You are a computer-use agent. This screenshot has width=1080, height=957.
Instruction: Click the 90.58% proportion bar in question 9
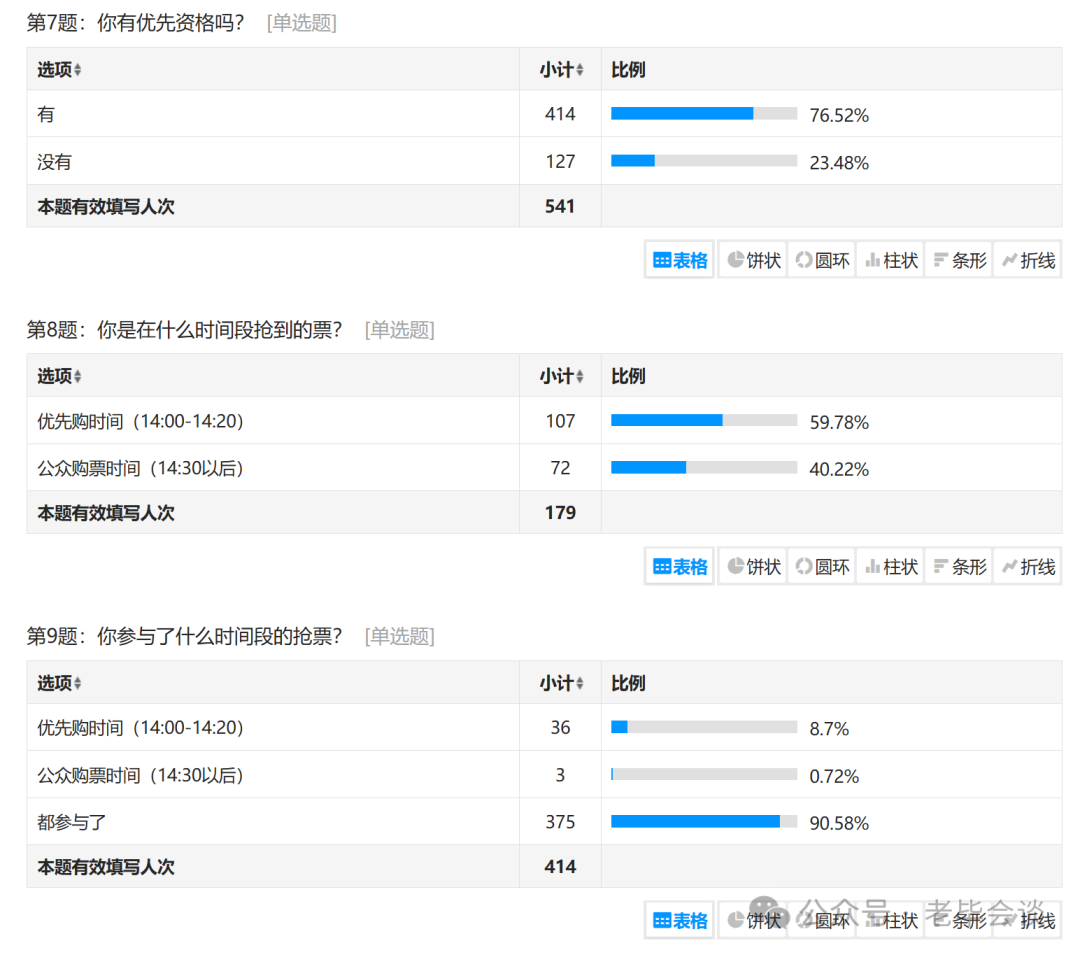pyautogui.click(x=704, y=821)
